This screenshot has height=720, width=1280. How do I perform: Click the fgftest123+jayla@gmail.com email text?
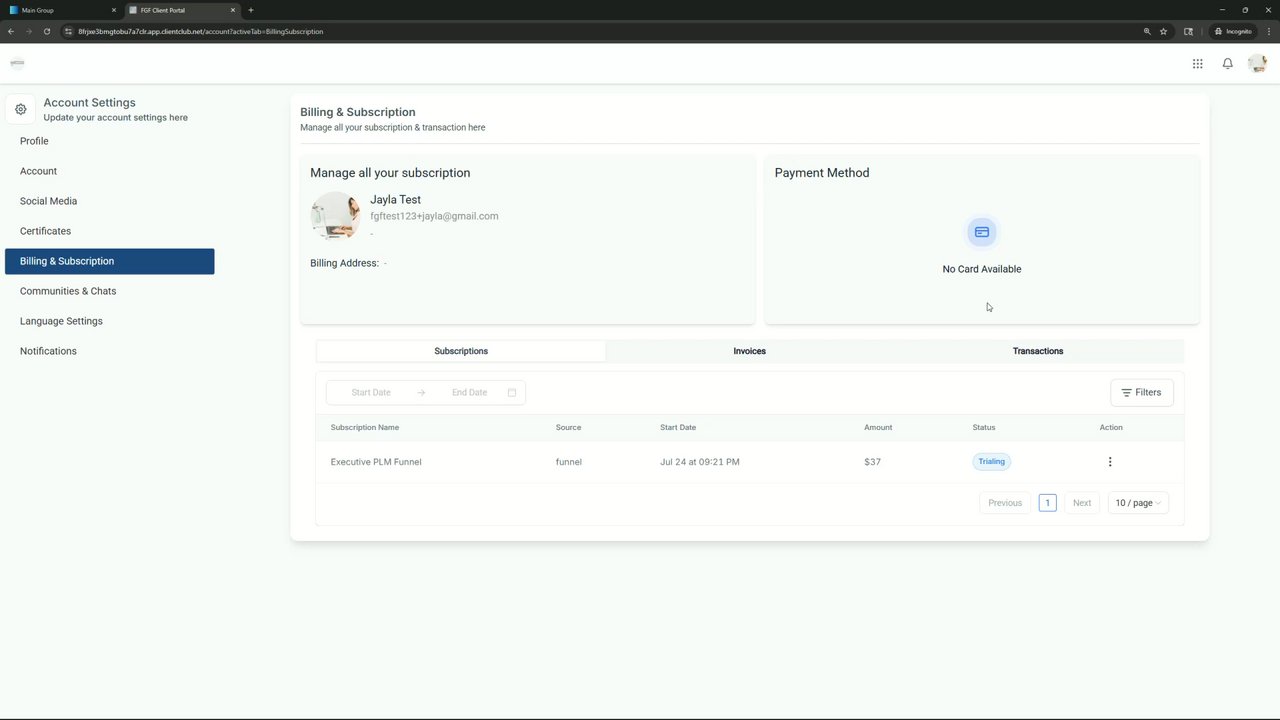tap(434, 216)
